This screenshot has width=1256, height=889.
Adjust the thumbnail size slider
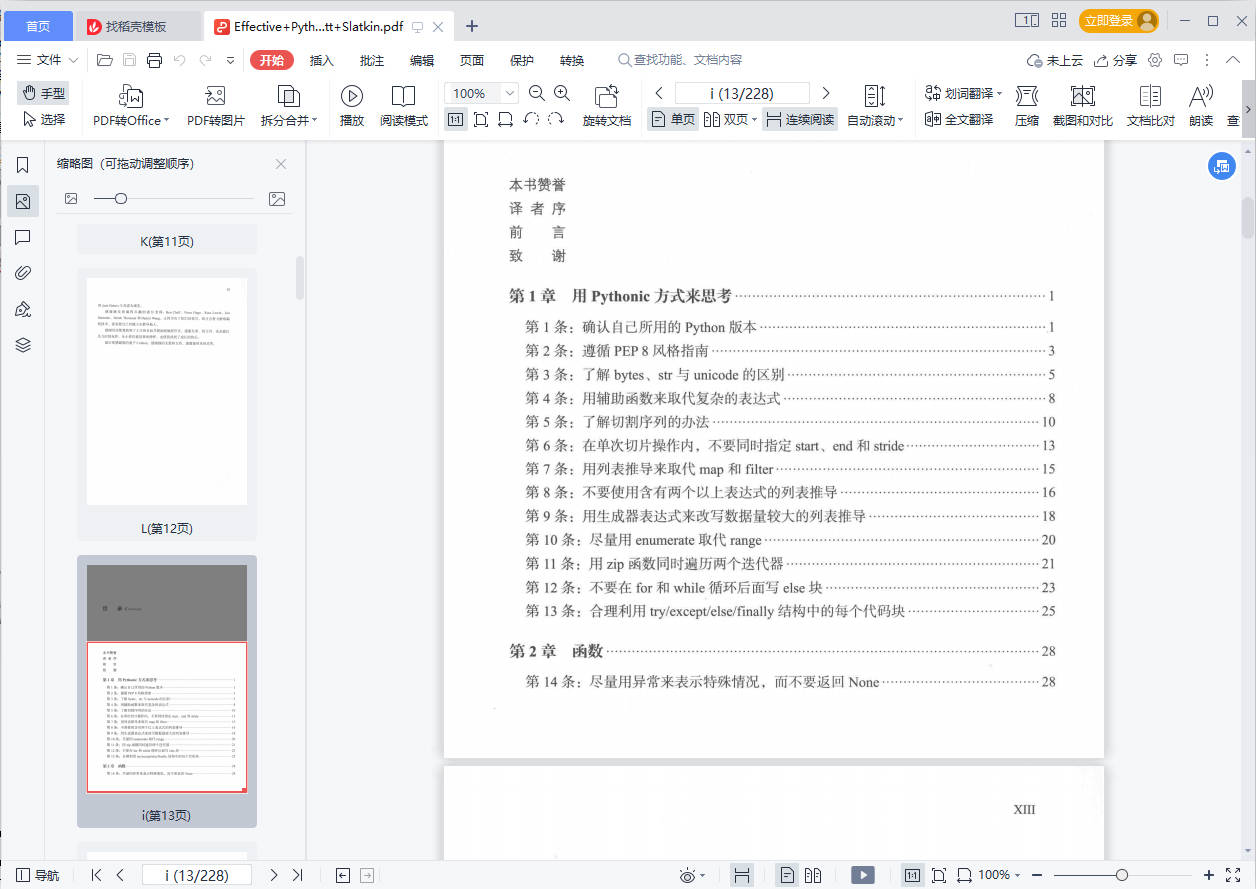(121, 199)
